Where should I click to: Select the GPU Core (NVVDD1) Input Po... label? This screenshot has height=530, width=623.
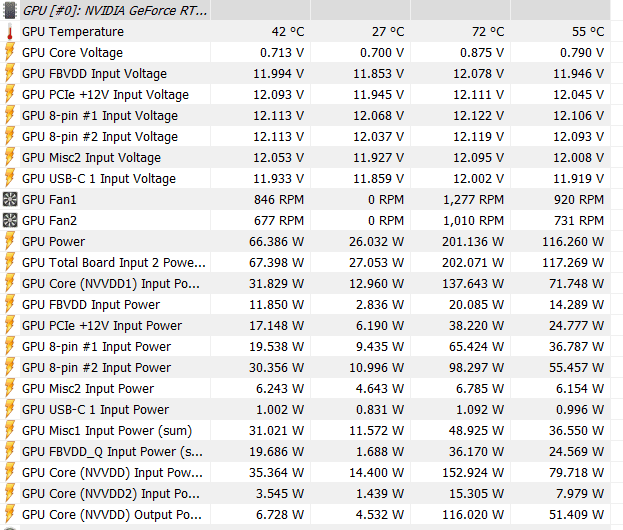click(x=111, y=284)
